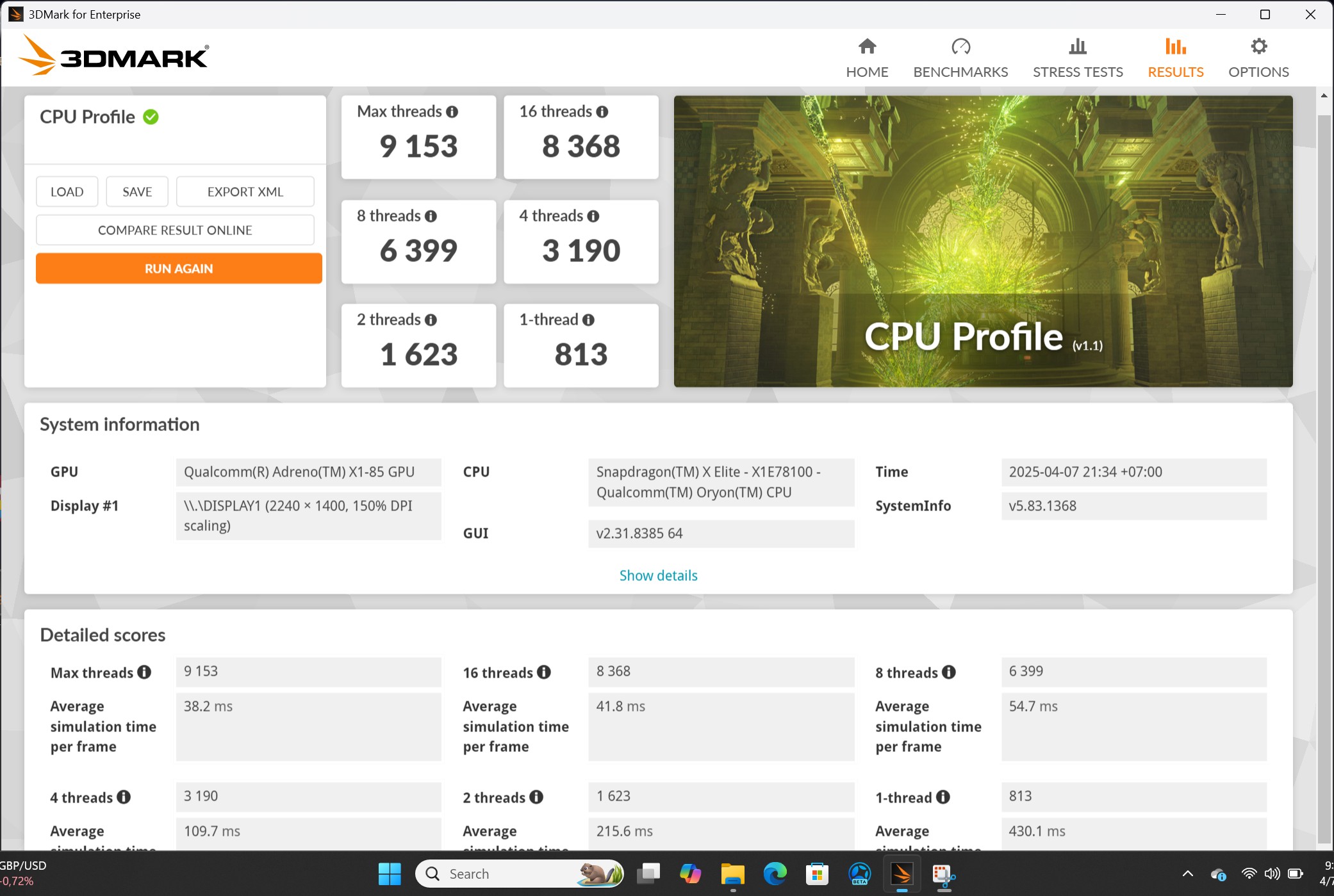Select the Time value 2025-04-07 21:34
The height and width of the screenshot is (896, 1334).
[x=1133, y=472]
